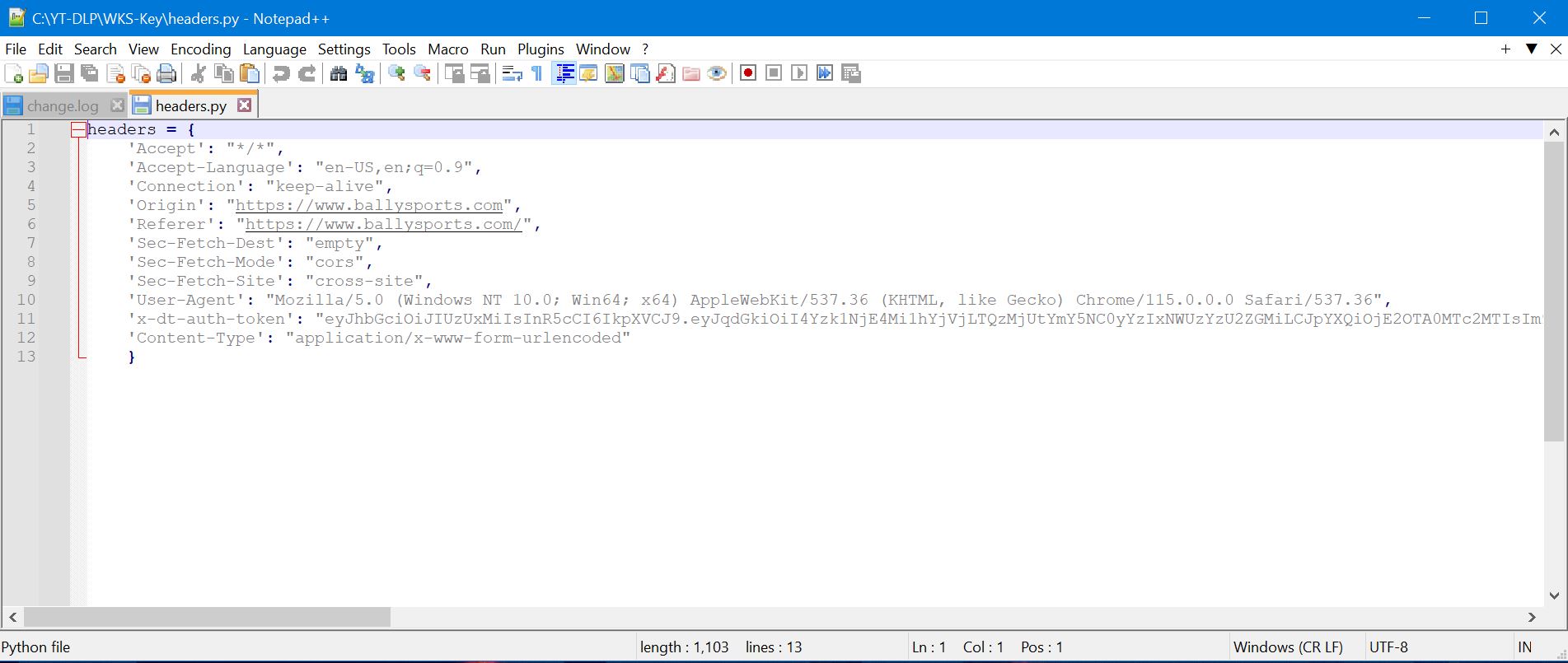The width and height of the screenshot is (1568, 663).
Task: Toggle synchronized vertical scrolling
Action: pyautogui.click(x=454, y=74)
